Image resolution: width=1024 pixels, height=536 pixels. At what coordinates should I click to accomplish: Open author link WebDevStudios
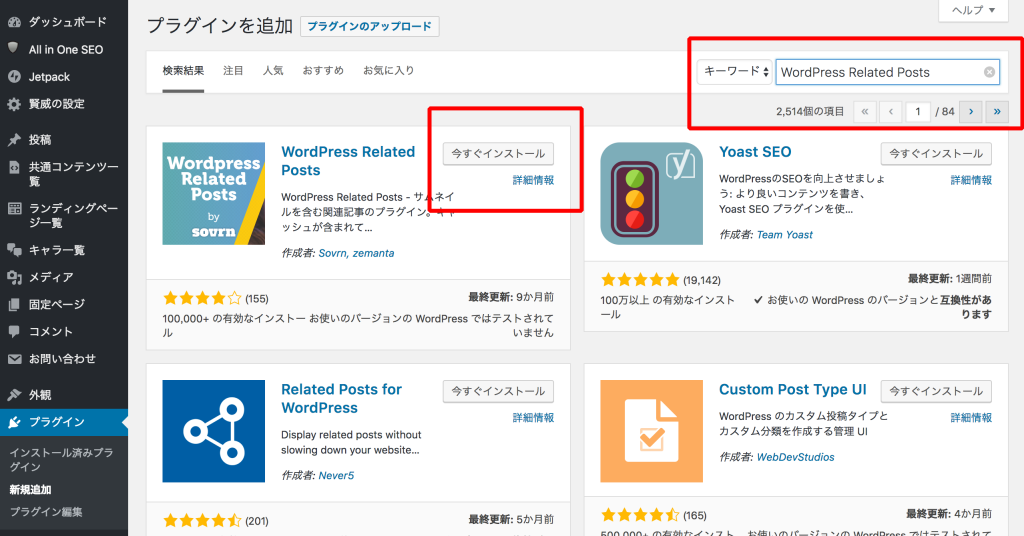[x=795, y=458]
